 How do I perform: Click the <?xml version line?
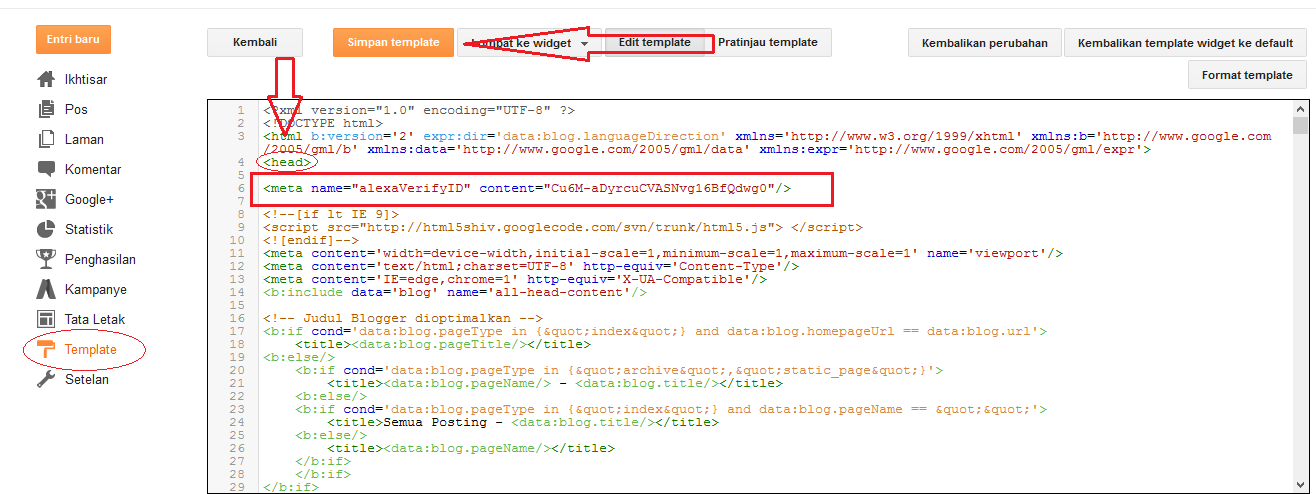(x=419, y=109)
